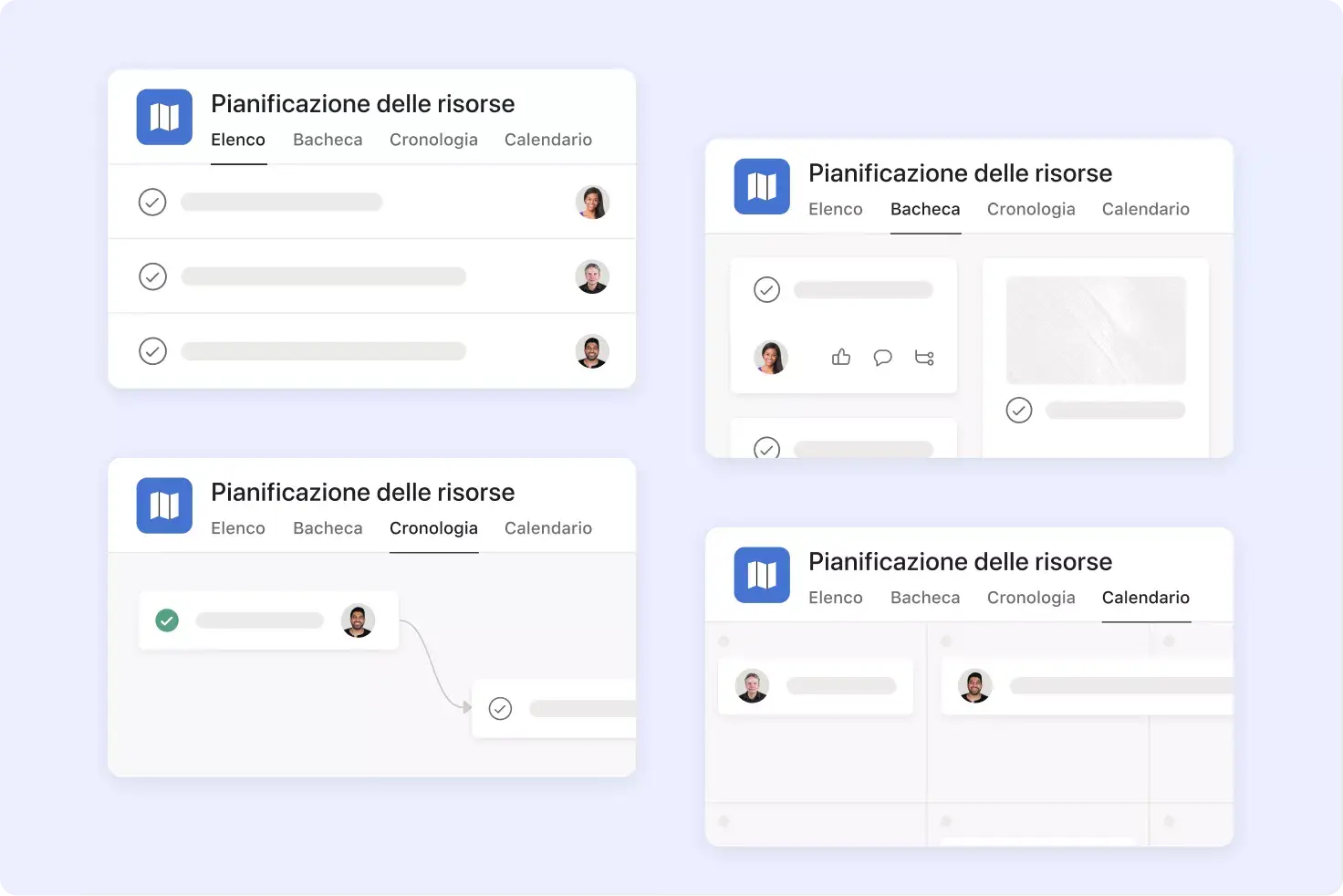Open the image thumbnail on the Bacheca board
This screenshot has height=896, width=1343.
coord(1095,328)
